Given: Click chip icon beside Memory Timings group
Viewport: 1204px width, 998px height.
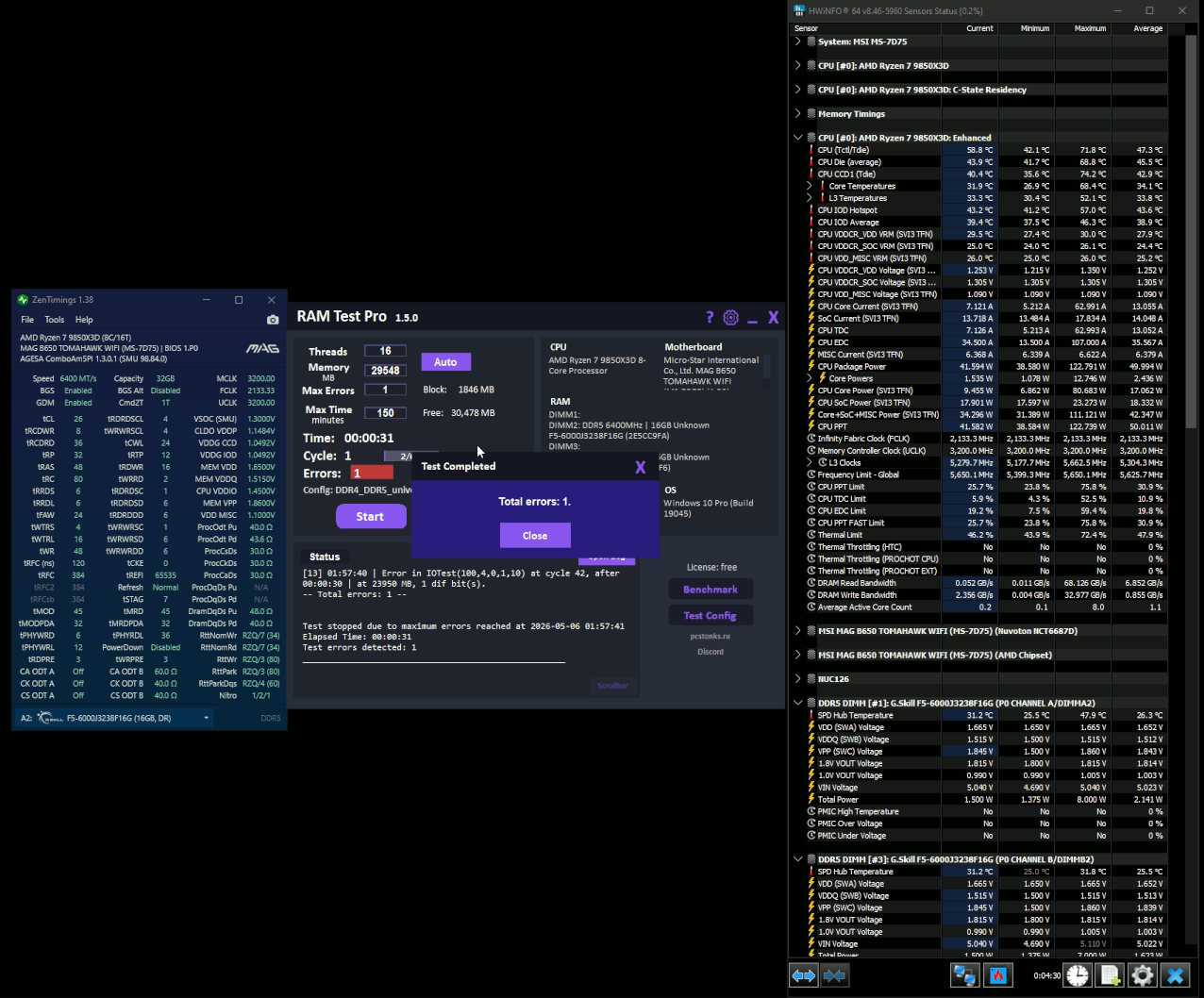Looking at the screenshot, I should pyautogui.click(x=811, y=114).
